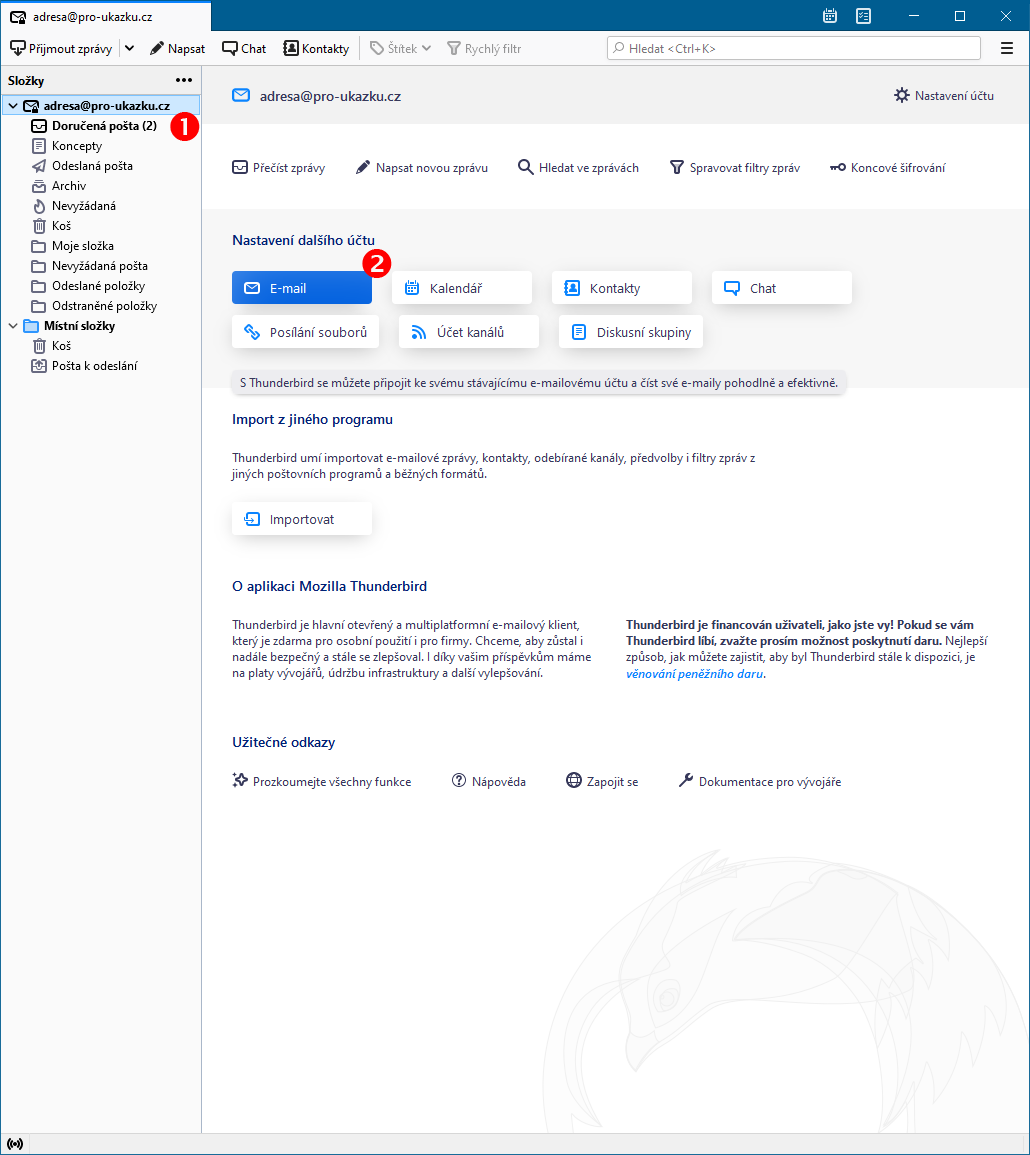Click the online status icon in status bar
Viewport: 1030px width, 1155px height.
pos(15,1144)
